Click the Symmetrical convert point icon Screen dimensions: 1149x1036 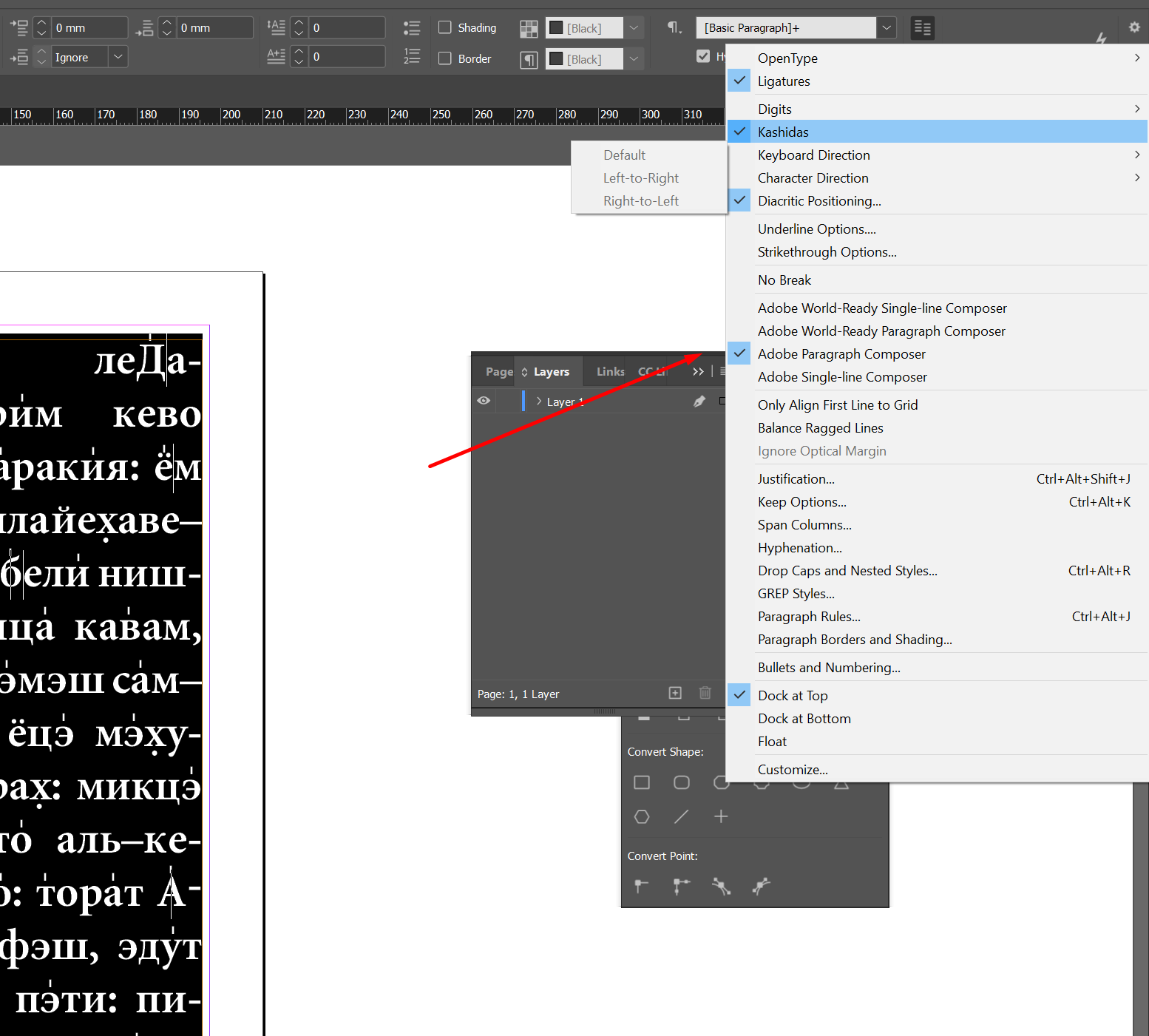pyautogui.click(x=761, y=885)
